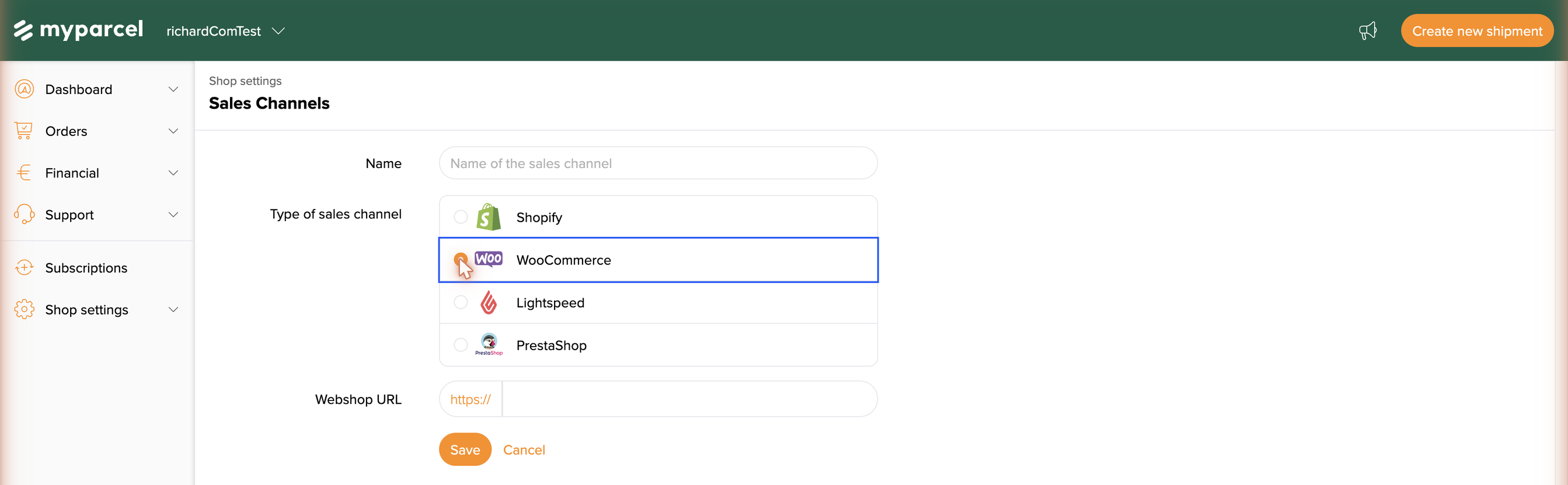Open the Support menu item
This screenshot has width=1568, height=485.
click(97, 214)
